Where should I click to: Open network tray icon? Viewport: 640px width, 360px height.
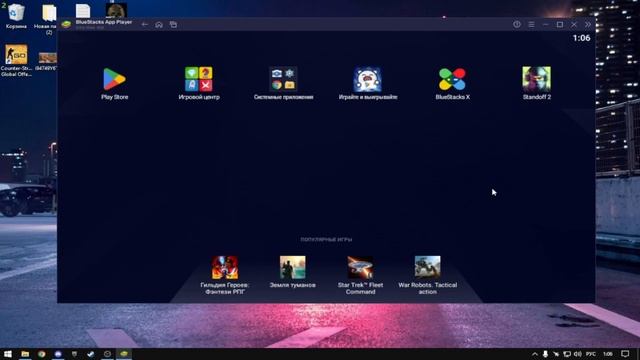(567, 354)
